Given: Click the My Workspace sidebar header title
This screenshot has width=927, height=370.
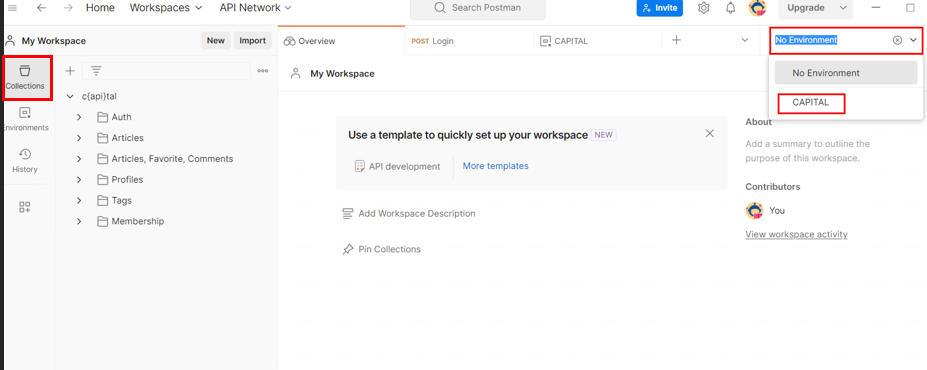Looking at the screenshot, I should coord(54,41).
